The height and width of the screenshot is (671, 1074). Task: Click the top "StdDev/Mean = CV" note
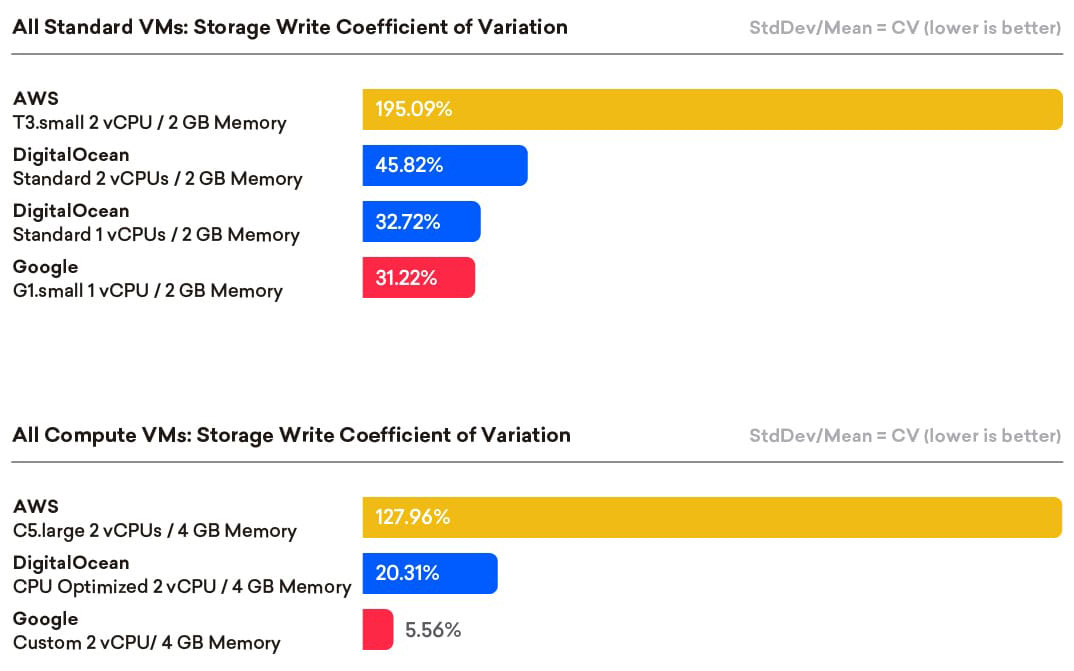(905, 28)
